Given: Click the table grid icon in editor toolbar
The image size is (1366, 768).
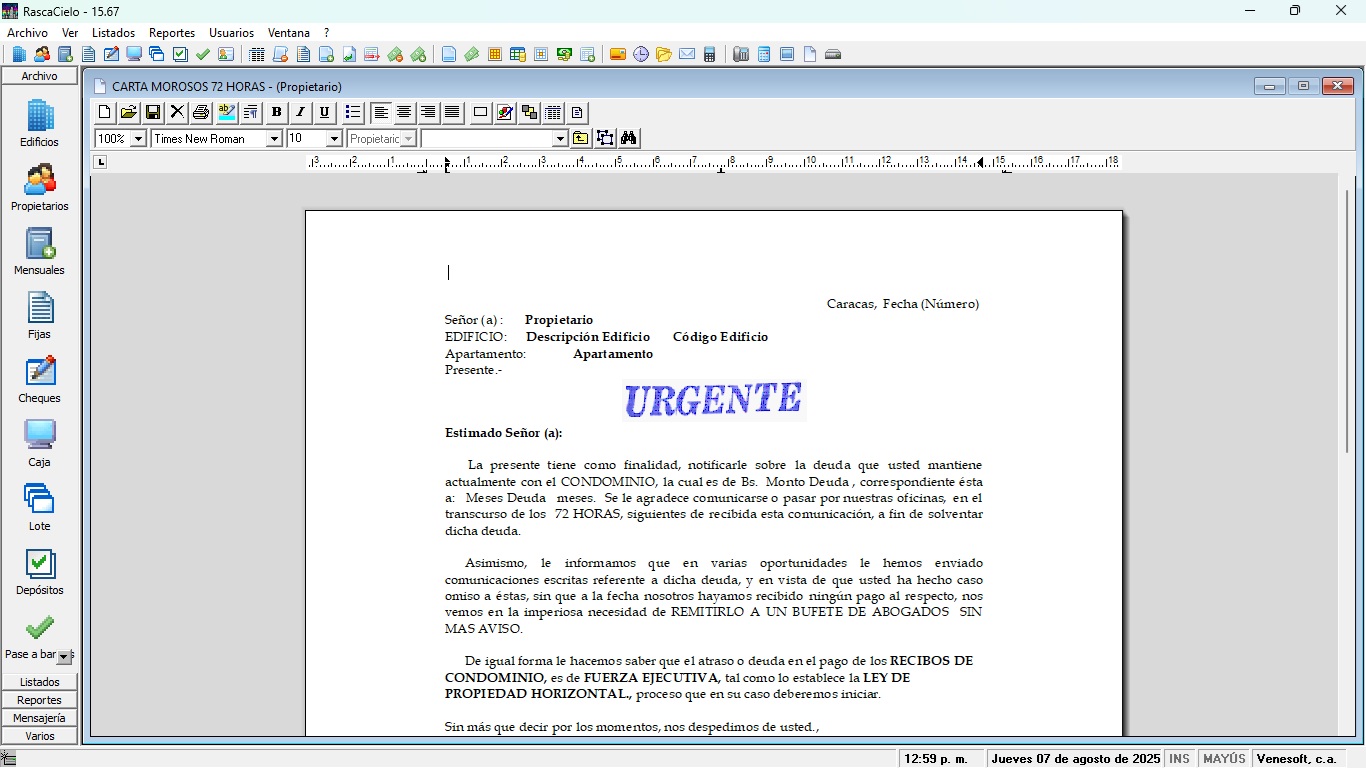Looking at the screenshot, I should click(553, 112).
